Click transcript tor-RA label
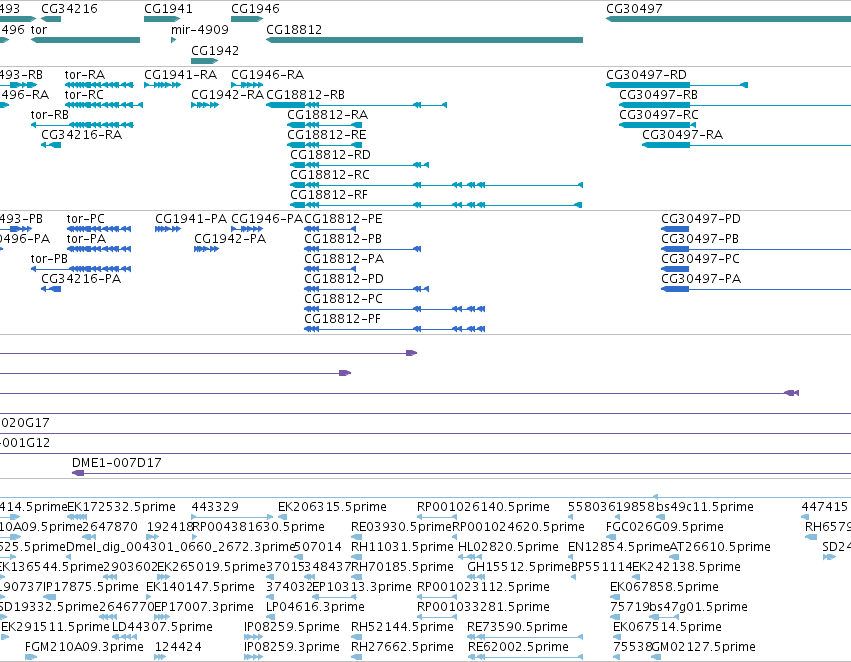 (x=85, y=75)
